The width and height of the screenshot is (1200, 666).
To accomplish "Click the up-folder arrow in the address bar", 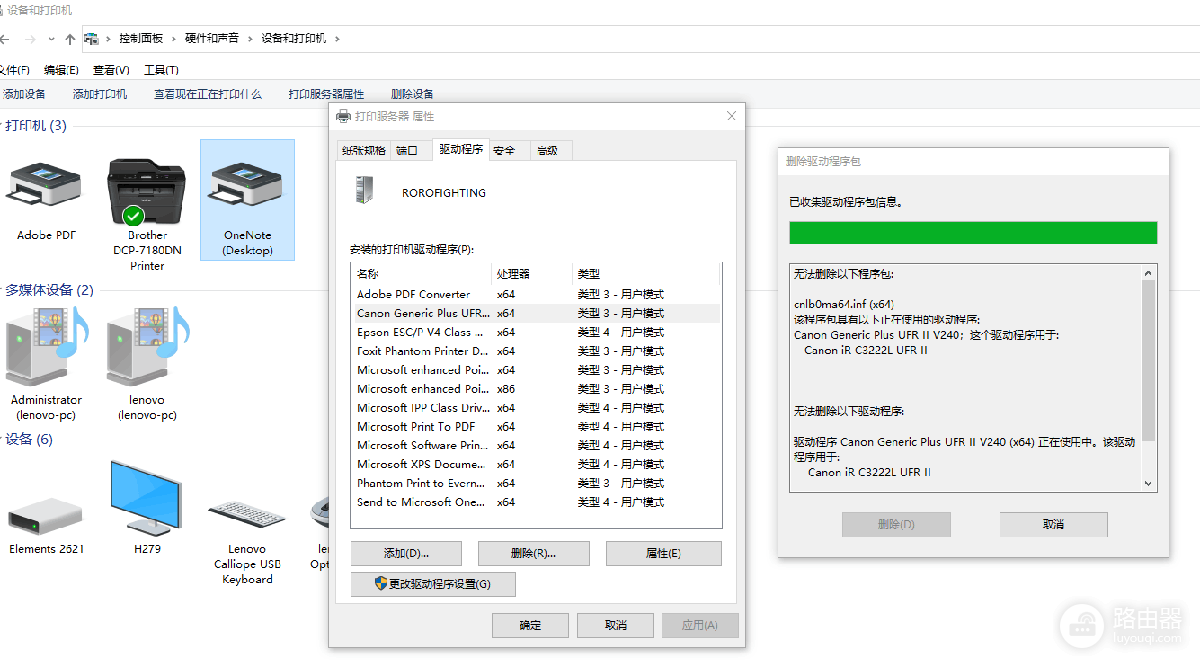I will (x=69, y=39).
